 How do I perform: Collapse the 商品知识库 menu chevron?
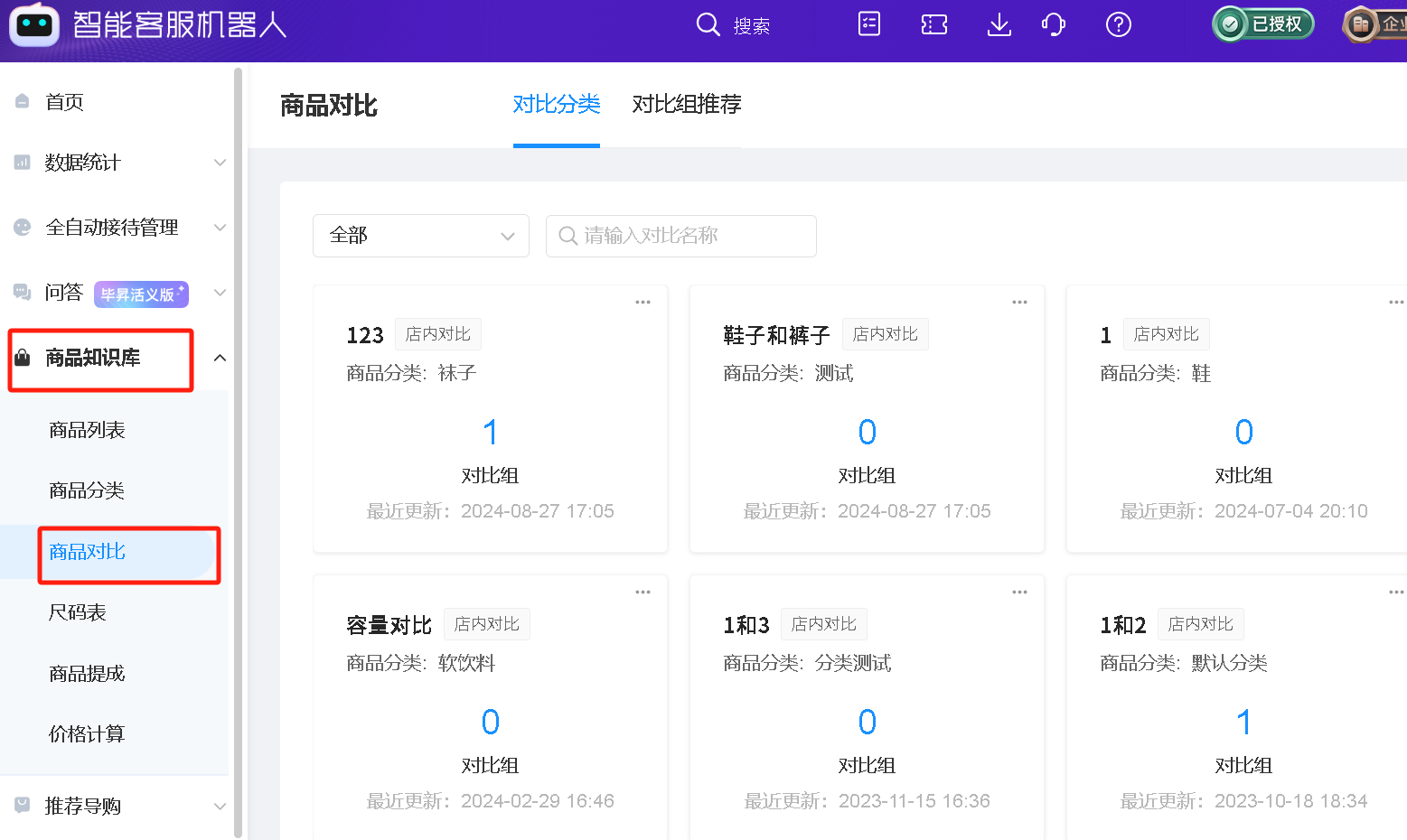click(x=220, y=358)
